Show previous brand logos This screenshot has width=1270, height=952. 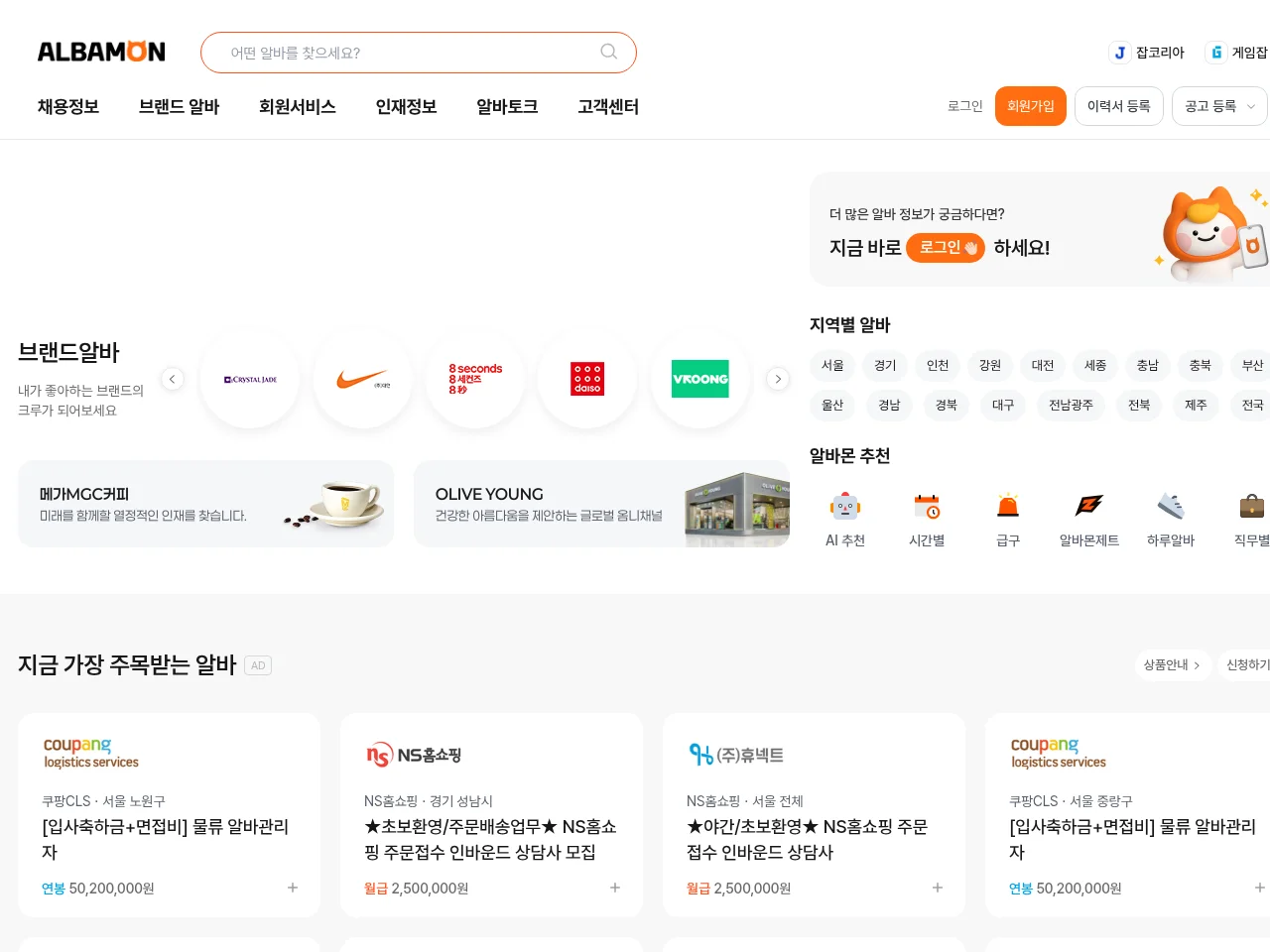click(x=173, y=379)
